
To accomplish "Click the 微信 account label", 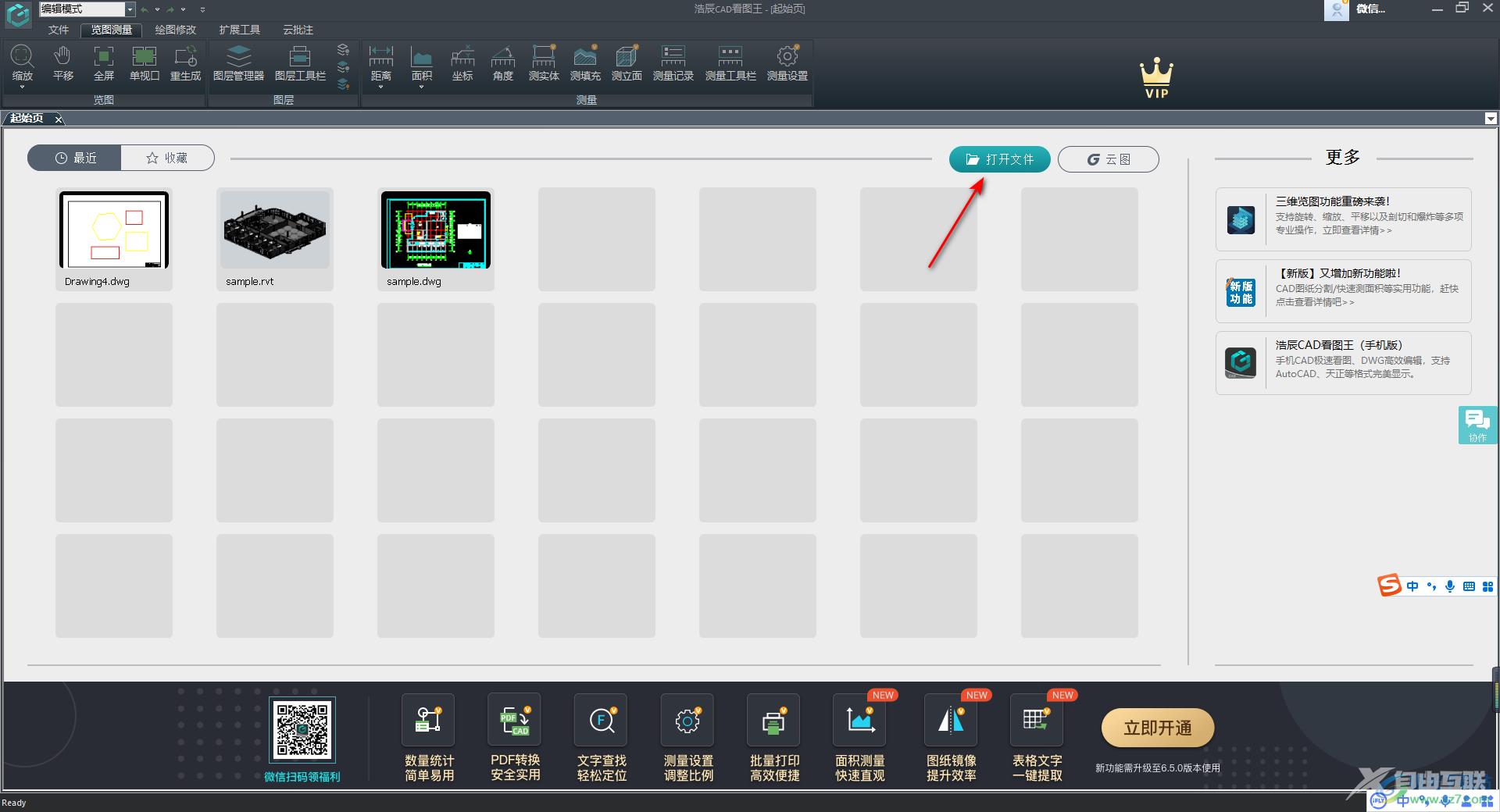I will [1370, 9].
